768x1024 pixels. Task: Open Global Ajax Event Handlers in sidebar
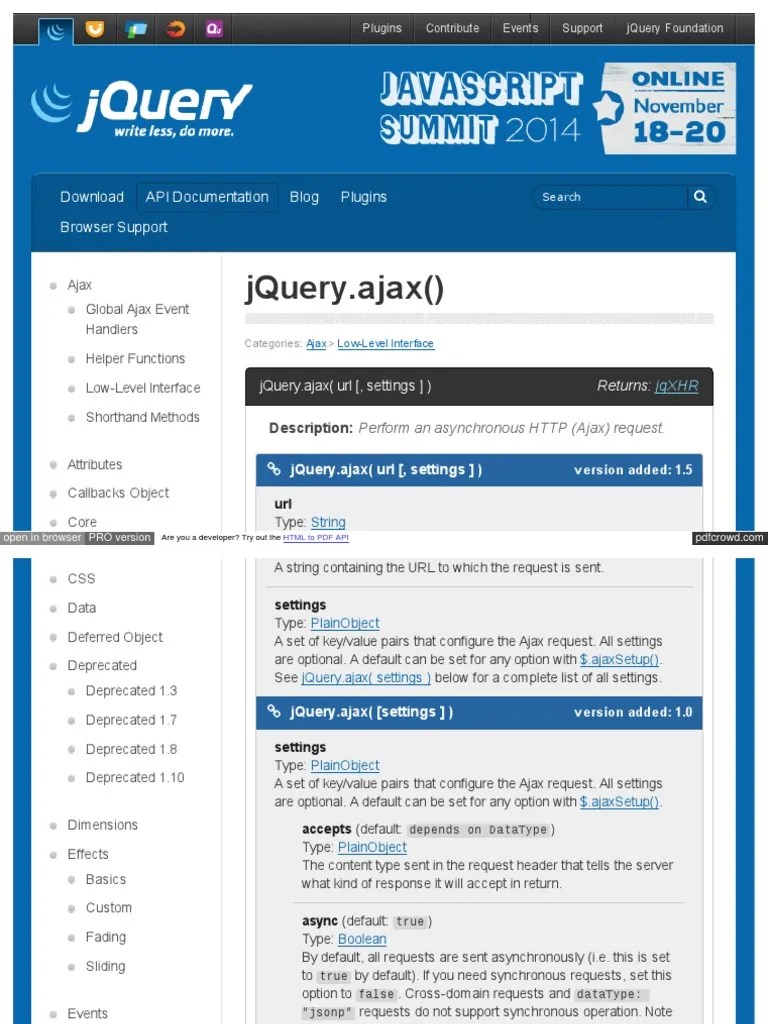[137, 319]
